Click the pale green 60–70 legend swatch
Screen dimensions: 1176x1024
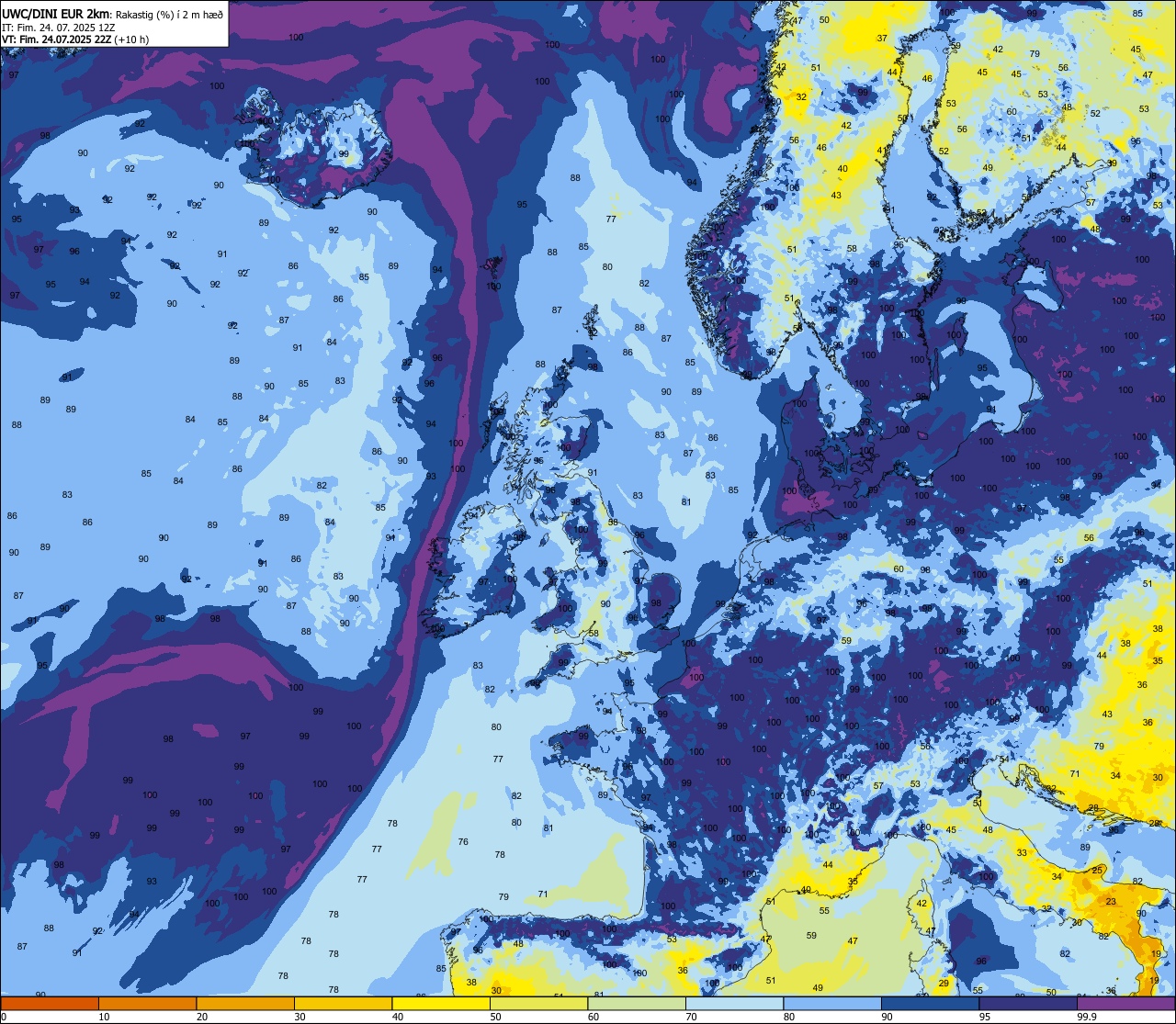pyautogui.click(x=637, y=1003)
